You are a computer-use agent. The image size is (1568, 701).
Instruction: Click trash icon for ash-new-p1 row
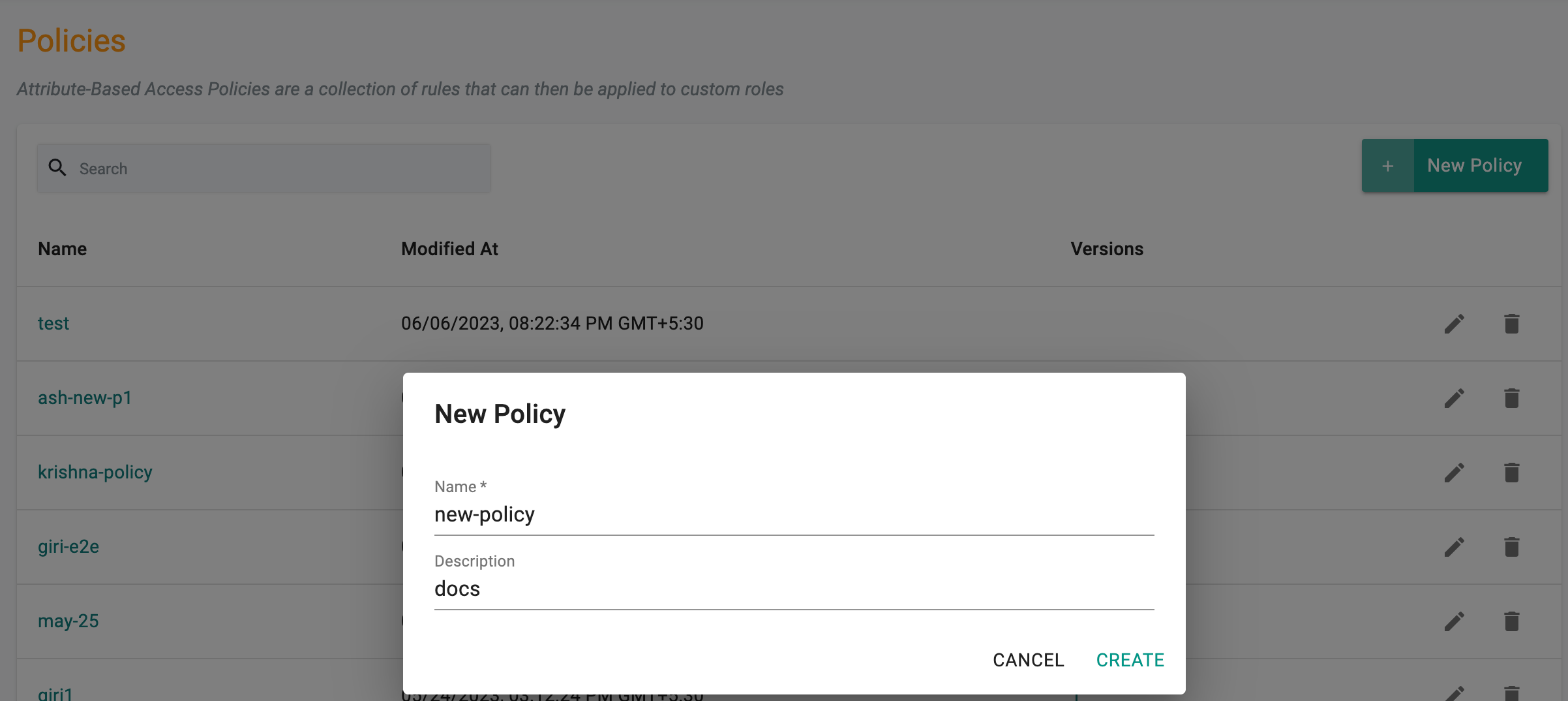click(x=1511, y=398)
